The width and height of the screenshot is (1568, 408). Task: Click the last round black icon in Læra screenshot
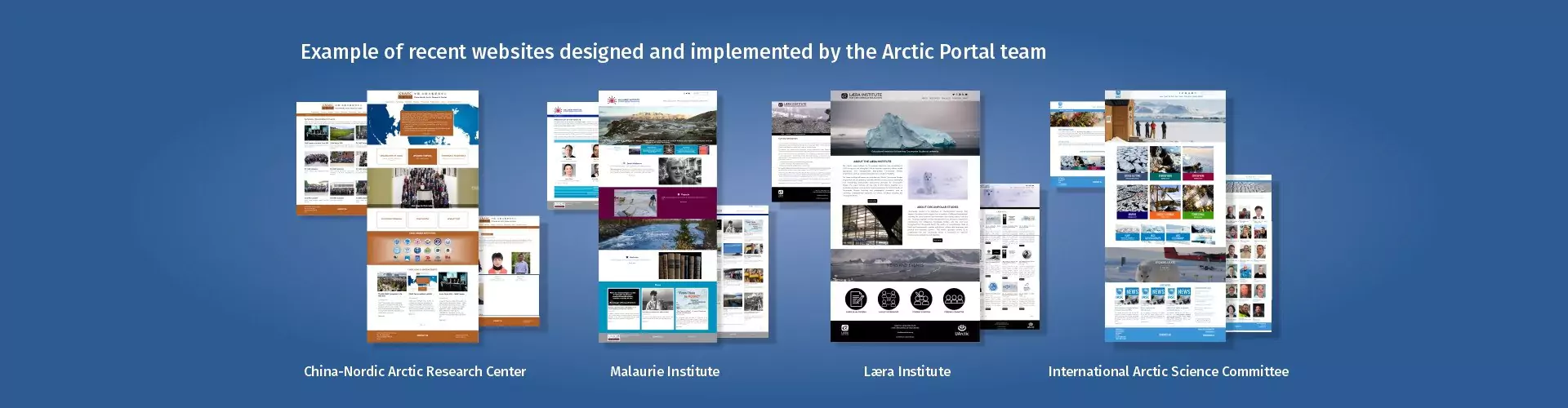pos(954,299)
